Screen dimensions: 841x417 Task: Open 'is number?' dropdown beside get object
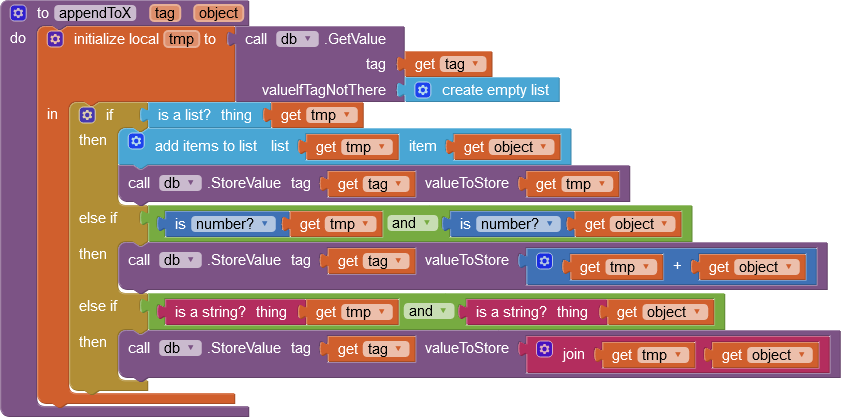518,224
